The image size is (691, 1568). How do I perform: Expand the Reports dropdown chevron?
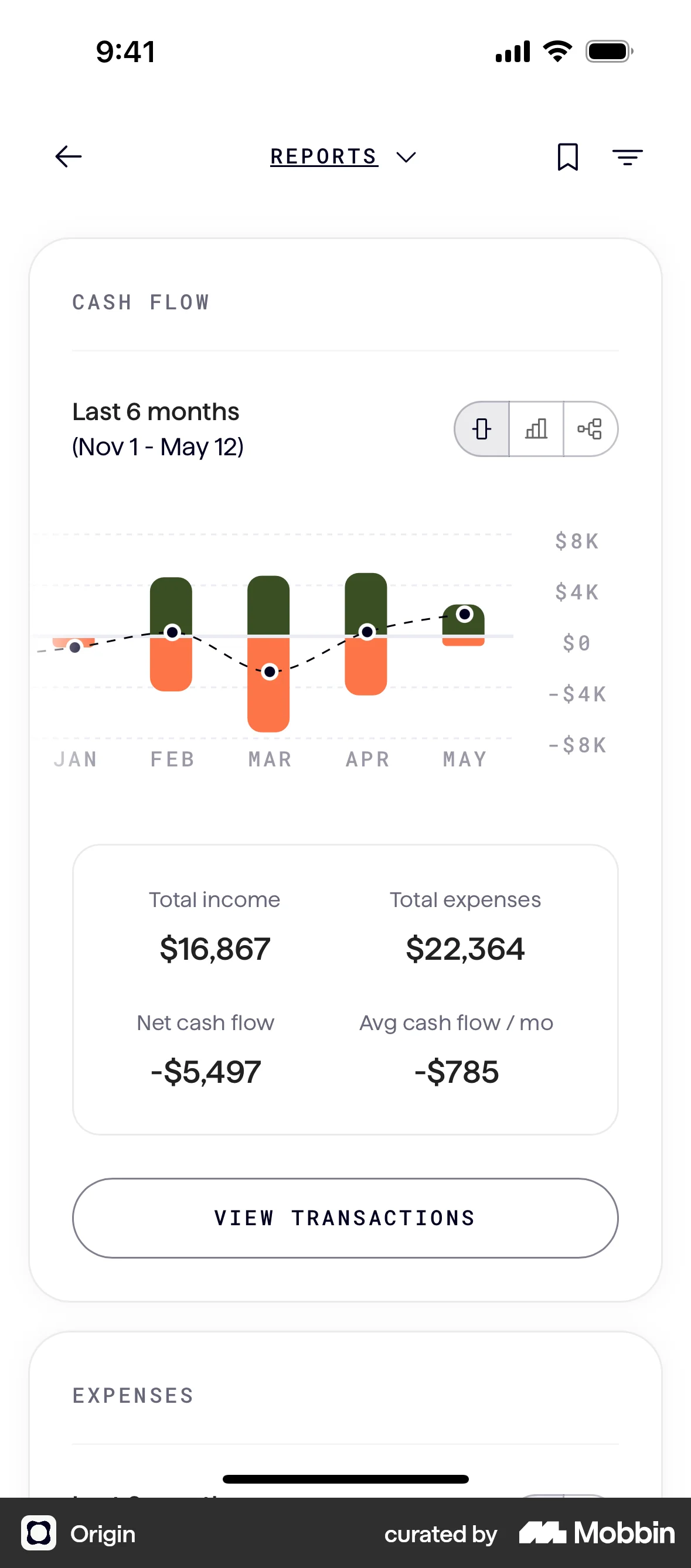(x=406, y=158)
